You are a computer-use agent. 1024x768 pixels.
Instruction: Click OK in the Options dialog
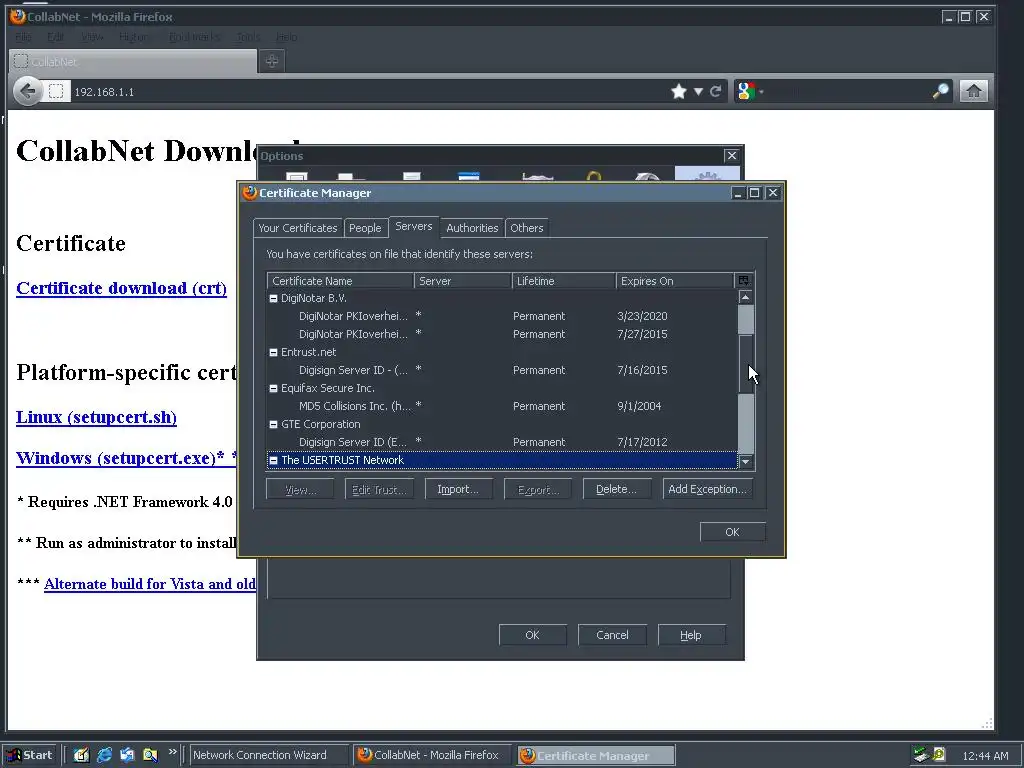click(x=532, y=635)
